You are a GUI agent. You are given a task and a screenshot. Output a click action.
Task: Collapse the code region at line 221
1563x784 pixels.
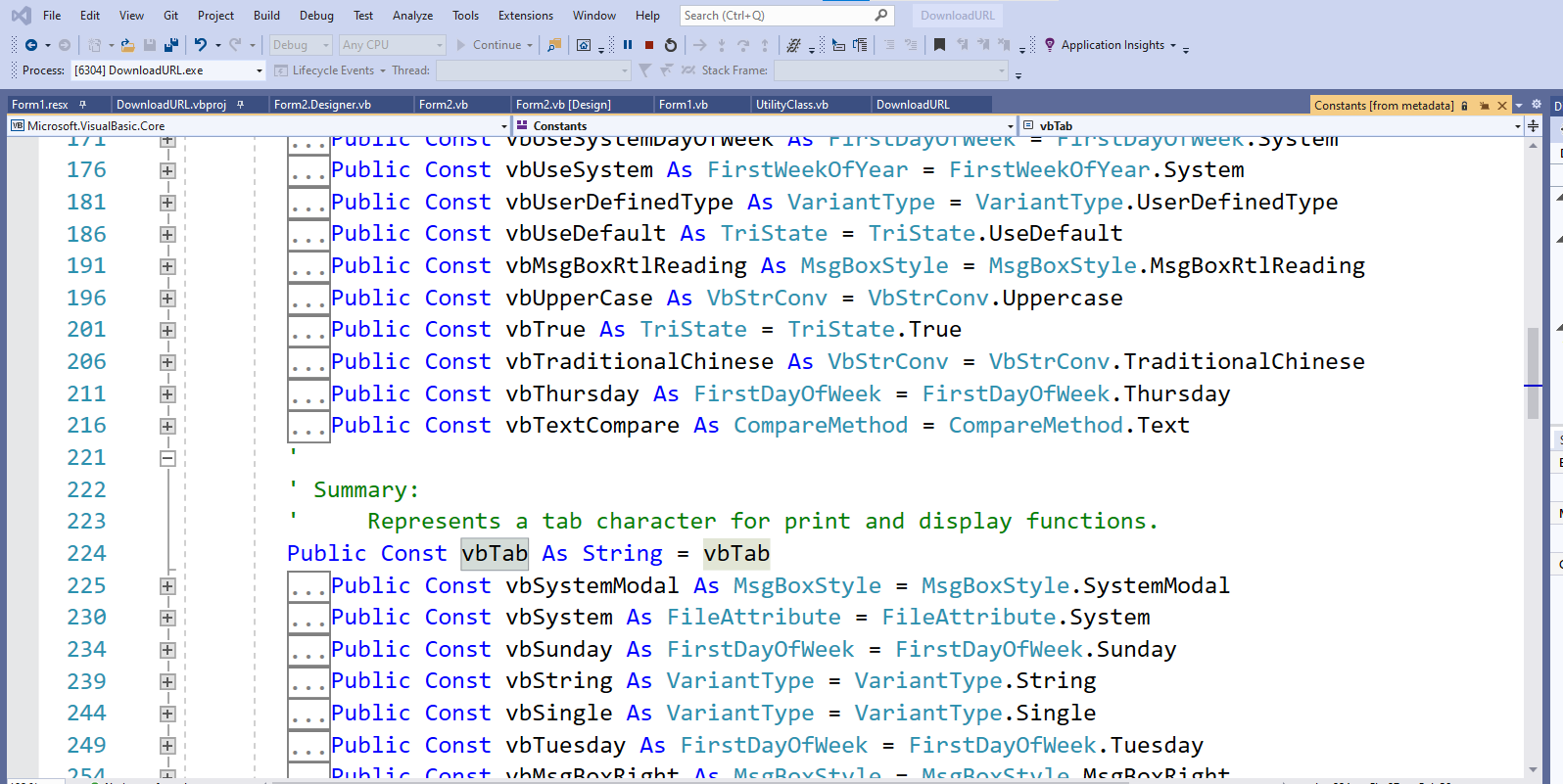(x=167, y=458)
